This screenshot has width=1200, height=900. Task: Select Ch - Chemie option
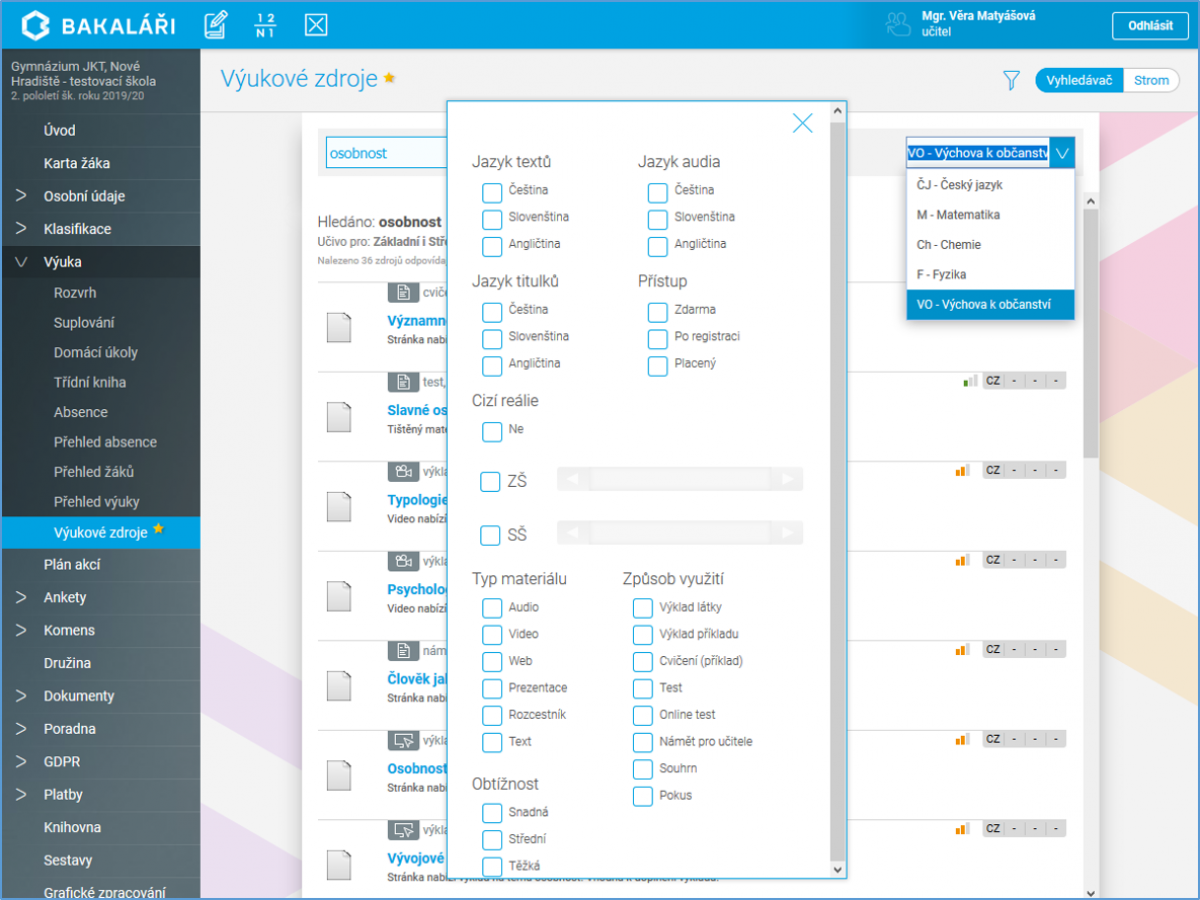pyautogui.click(x=990, y=245)
